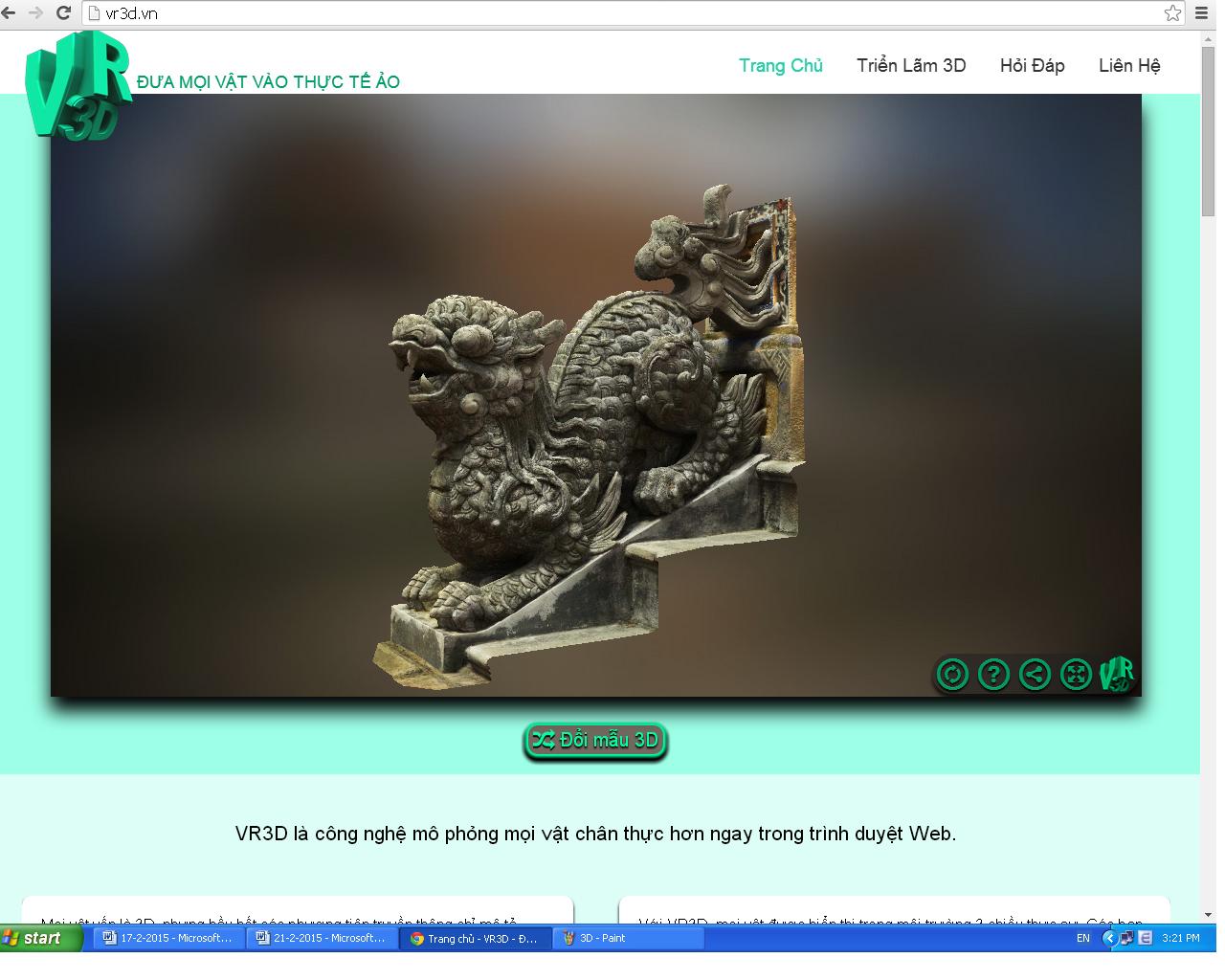Open the Chrome hamburger menu
Screen dimensions: 1225x980
(x=1201, y=12)
